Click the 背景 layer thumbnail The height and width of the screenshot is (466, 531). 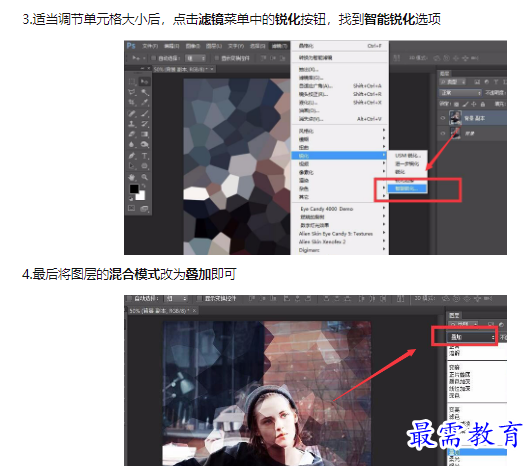[x=455, y=133]
